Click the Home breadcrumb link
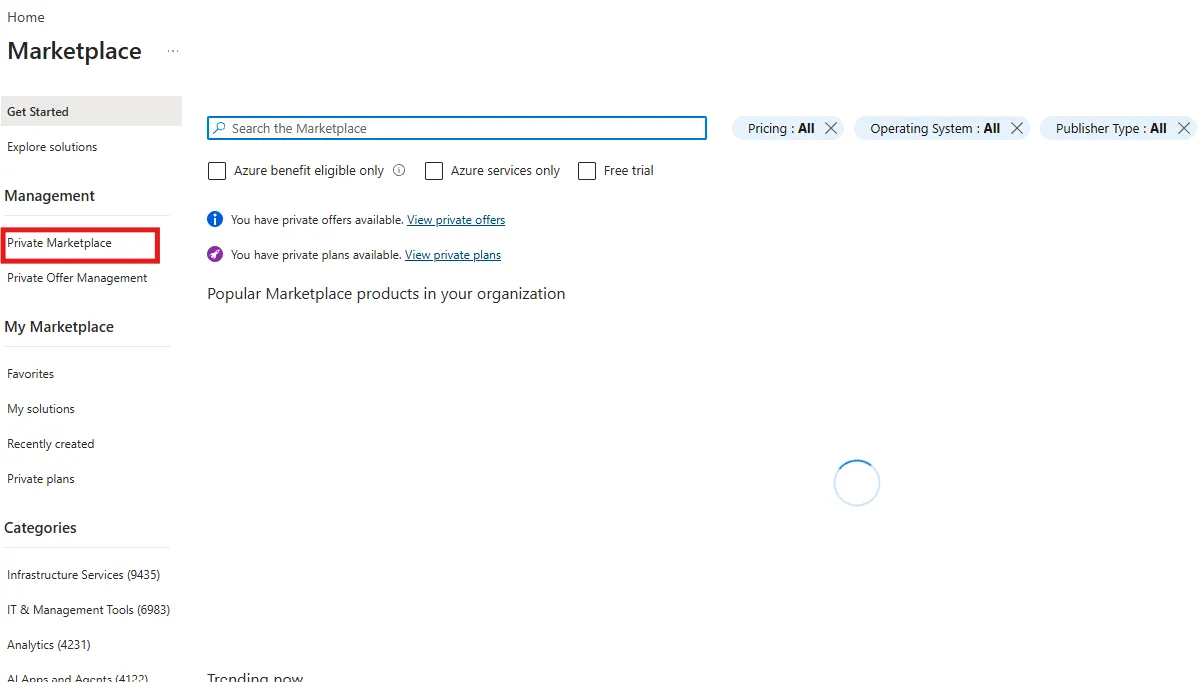 25,17
